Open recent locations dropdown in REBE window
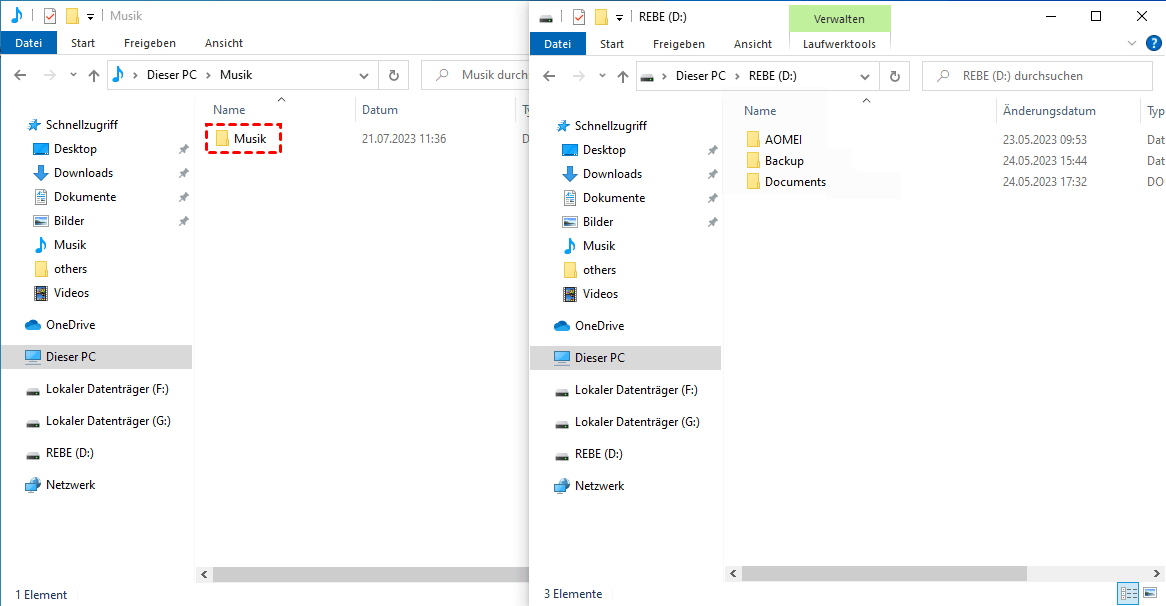 pyautogui.click(x=602, y=76)
